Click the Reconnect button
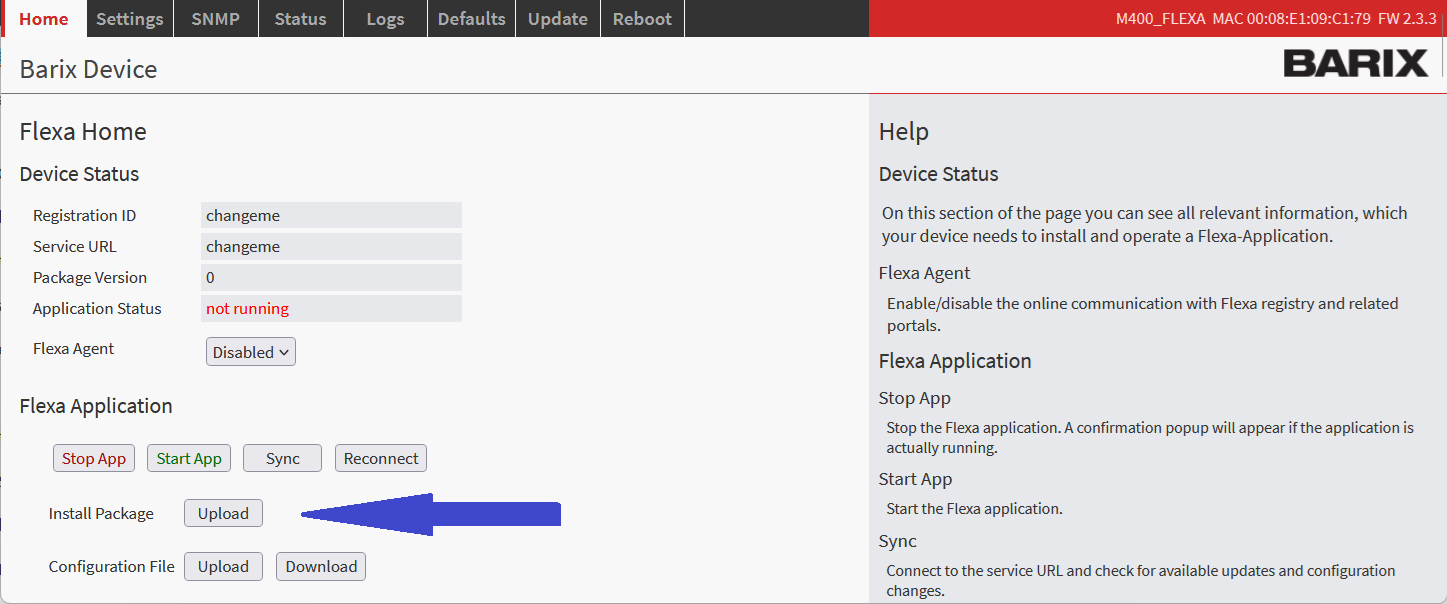The height and width of the screenshot is (604, 1447). pyautogui.click(x=381, y=458)
